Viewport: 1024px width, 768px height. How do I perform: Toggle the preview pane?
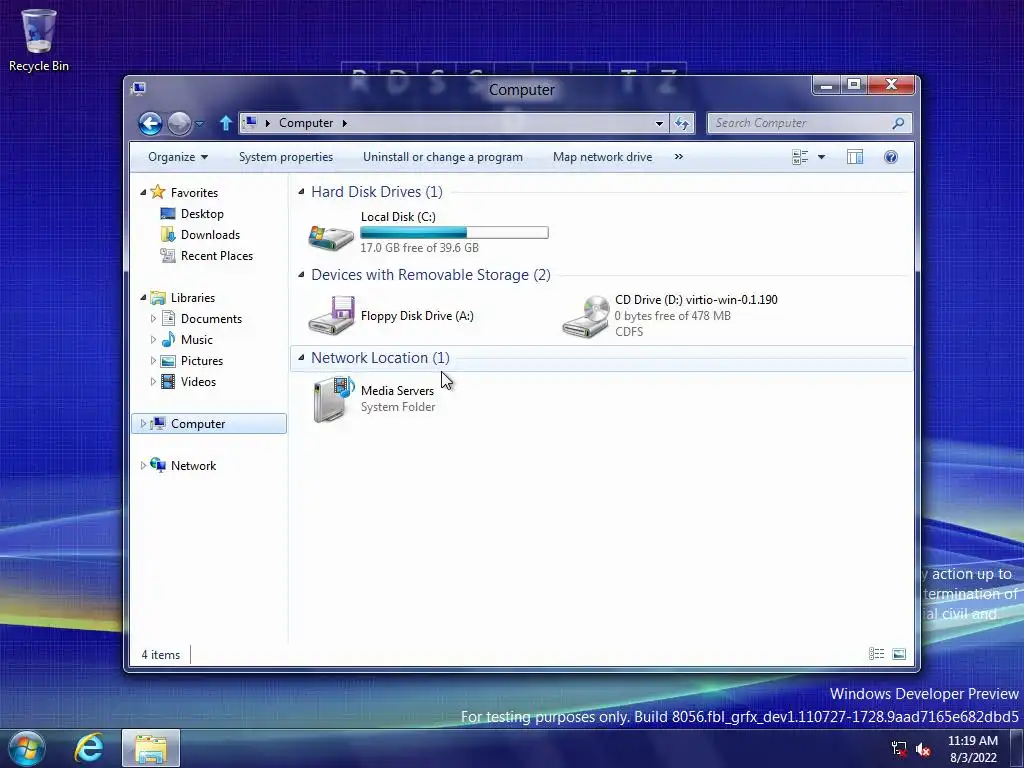pyautogui.click(x=855, y=157)
